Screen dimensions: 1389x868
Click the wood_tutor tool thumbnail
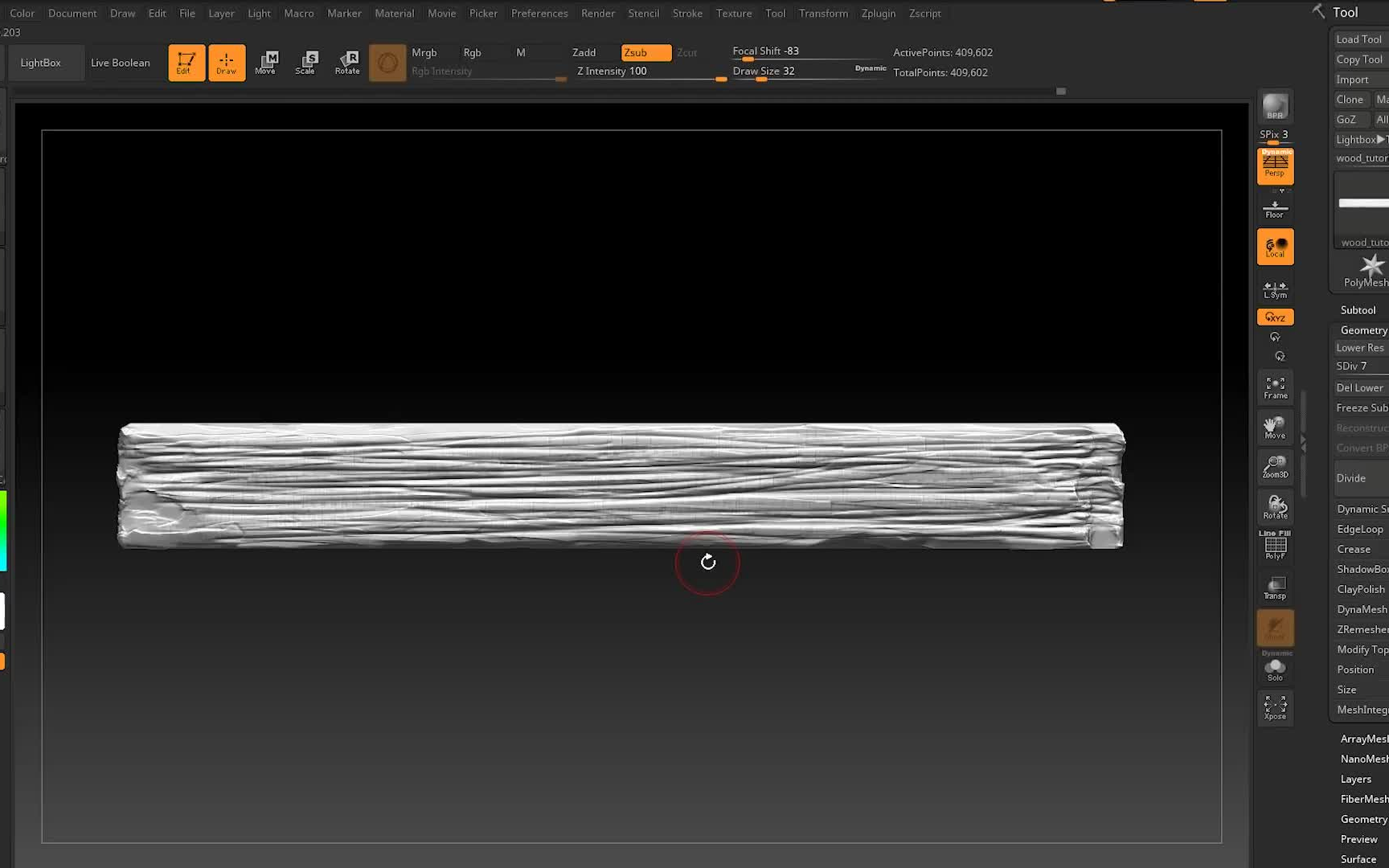pyautogui.click(x=1362, y=209)
